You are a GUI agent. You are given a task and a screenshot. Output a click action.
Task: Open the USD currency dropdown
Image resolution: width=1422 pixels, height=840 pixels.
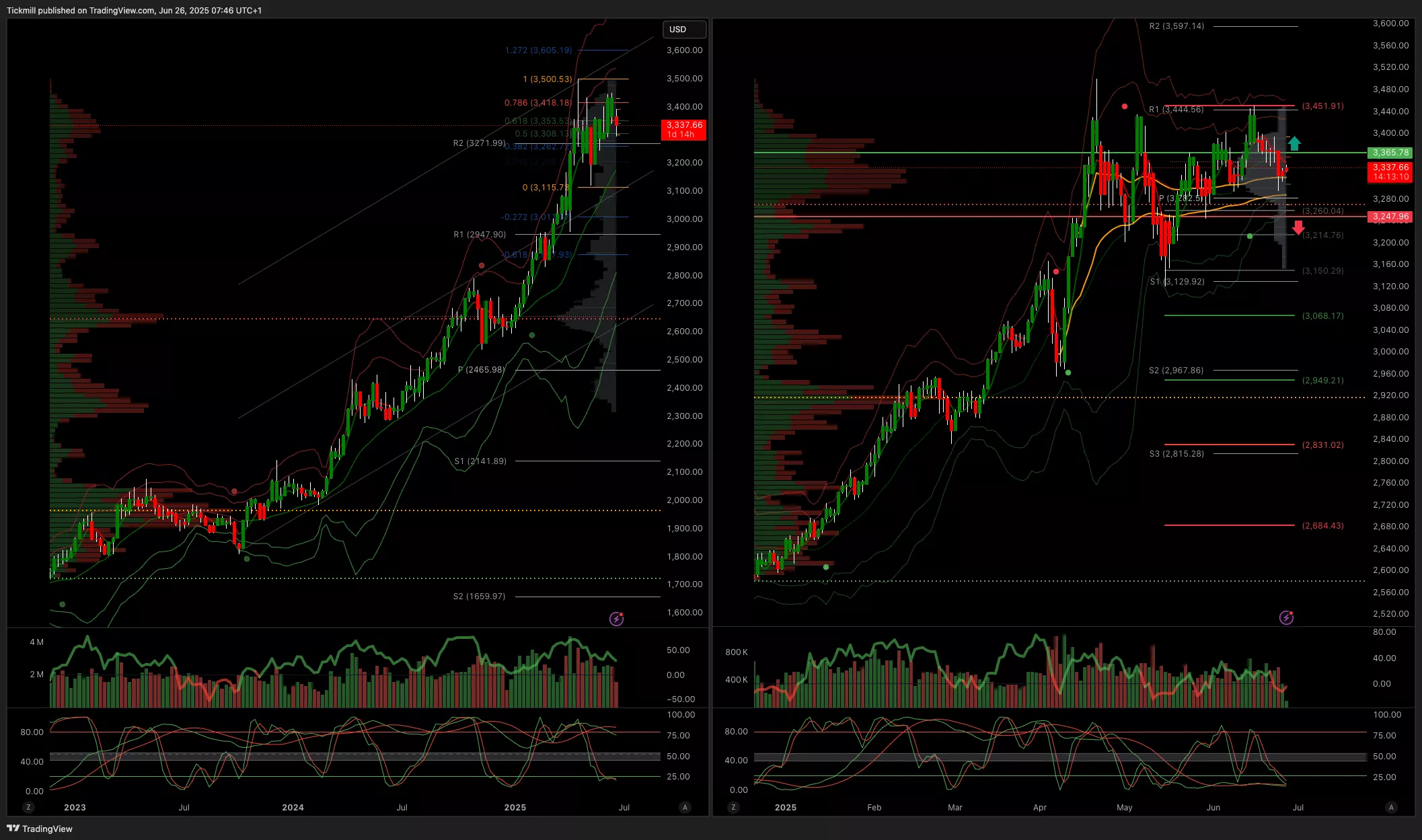pos(684,30)
